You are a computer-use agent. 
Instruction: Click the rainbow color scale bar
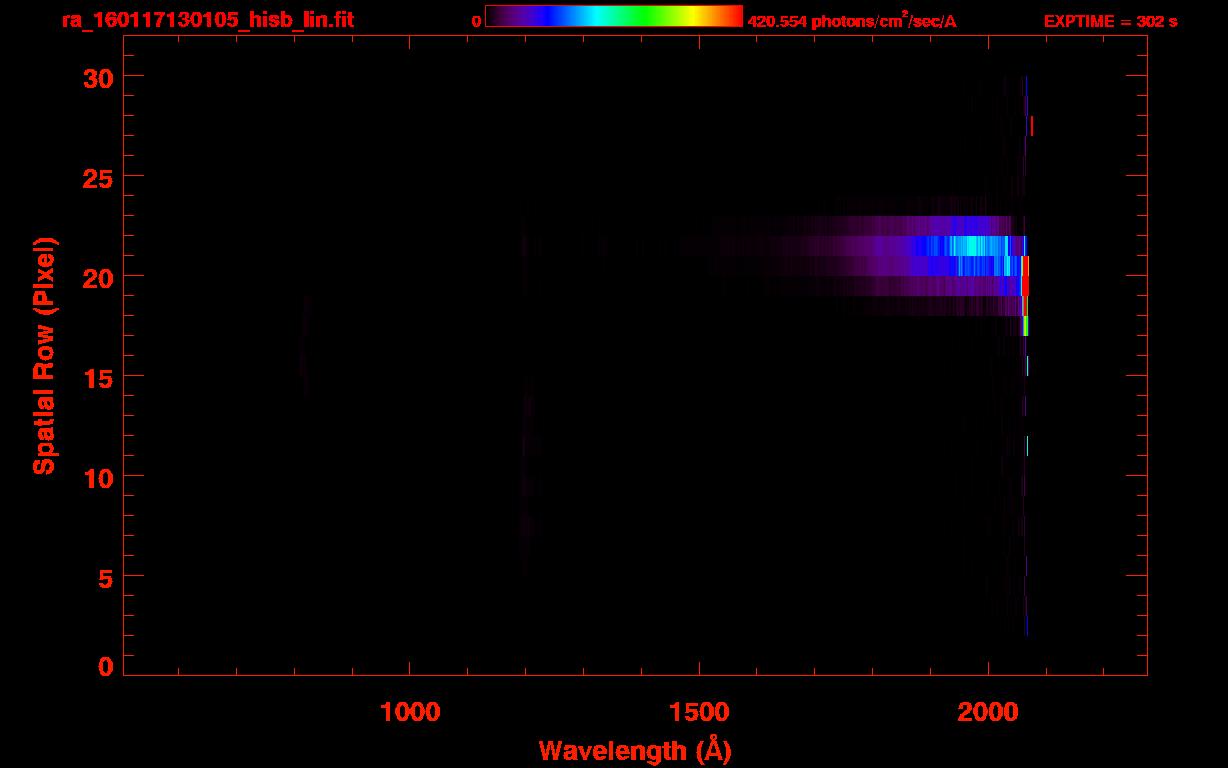pyautogui.click(x=614, y=16)
